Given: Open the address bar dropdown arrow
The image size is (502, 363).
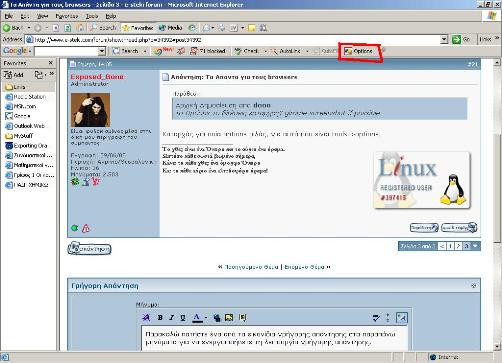Looking at the screenshot, I should [x=444, y=39].
